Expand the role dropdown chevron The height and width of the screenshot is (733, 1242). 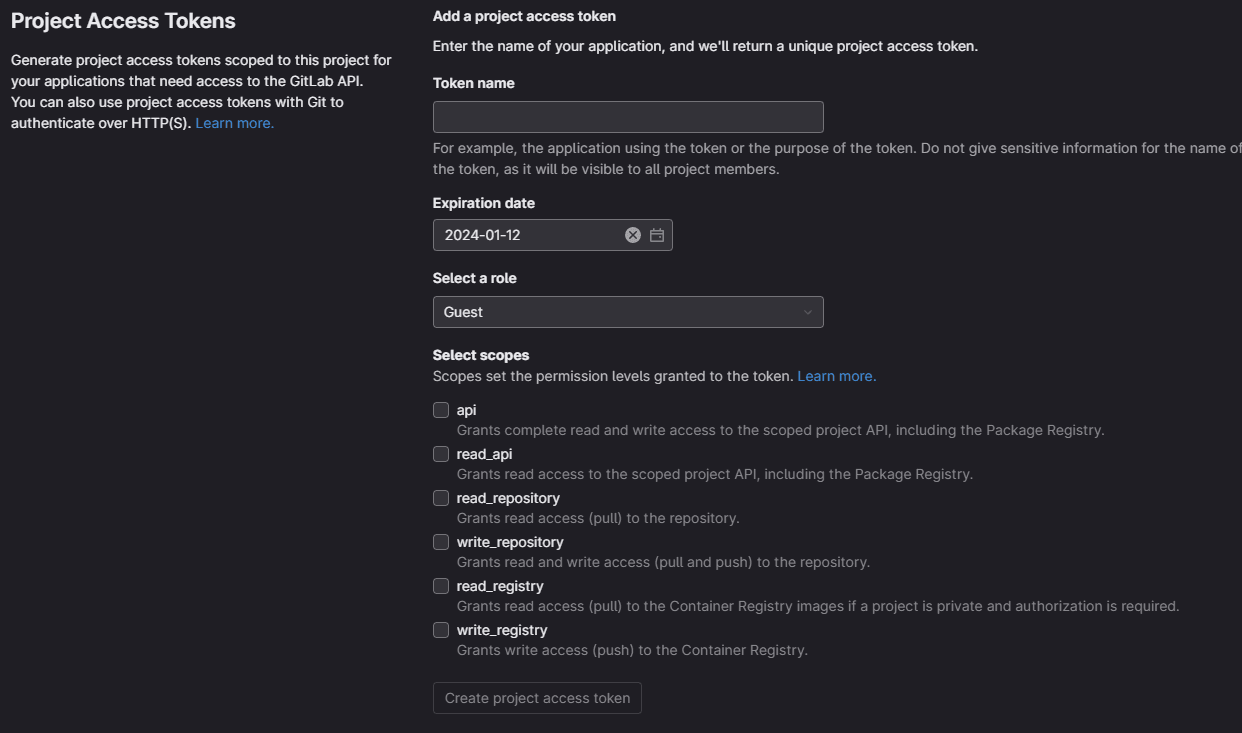(807, 312)
